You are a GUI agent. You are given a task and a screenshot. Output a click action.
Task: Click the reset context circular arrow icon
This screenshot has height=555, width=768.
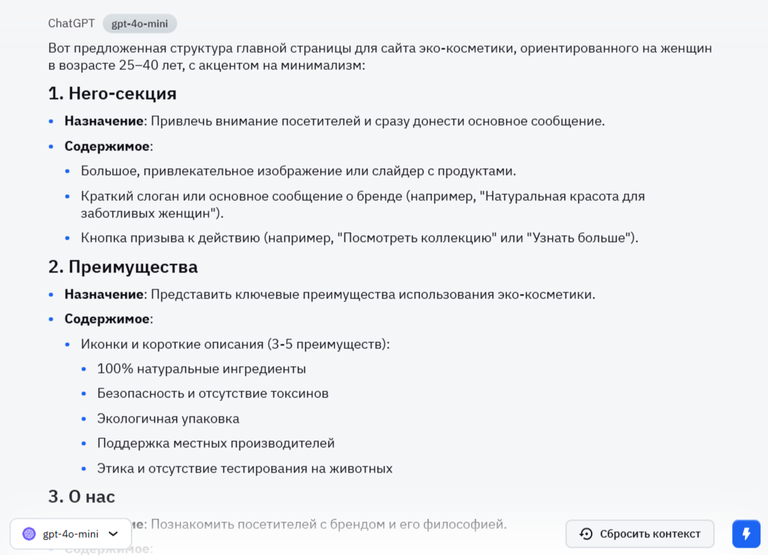(x=586, y=533)
